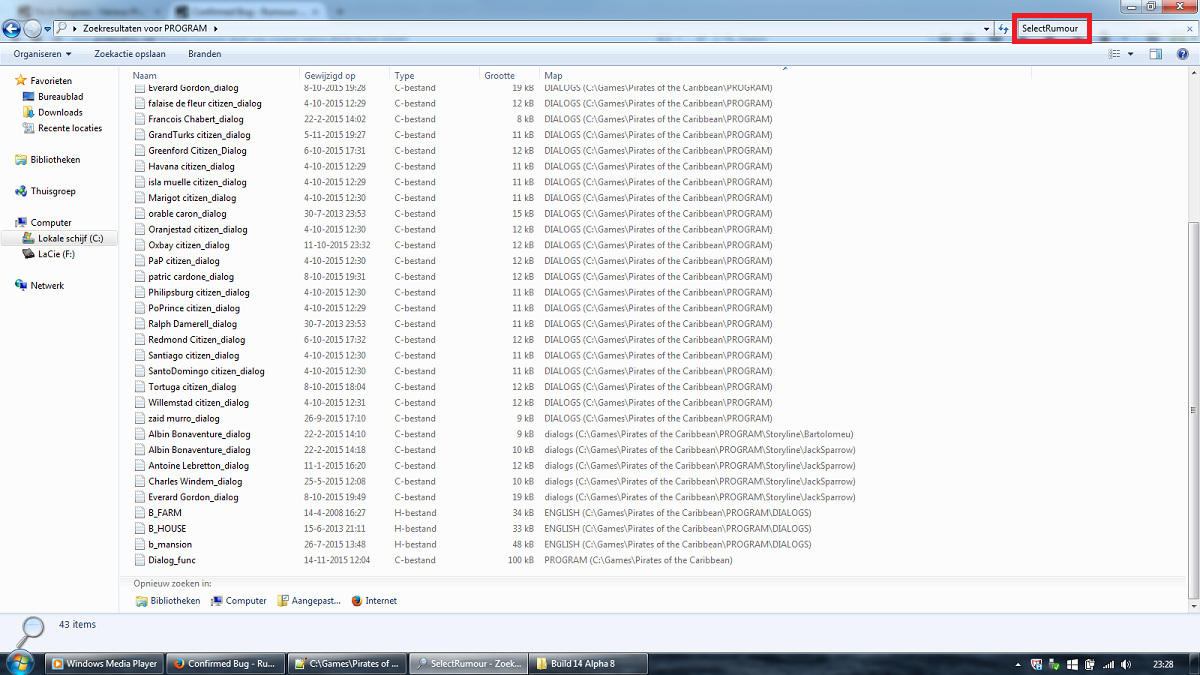
Task: Select the B_FARM header file icon
Action: tap(140, 513)
